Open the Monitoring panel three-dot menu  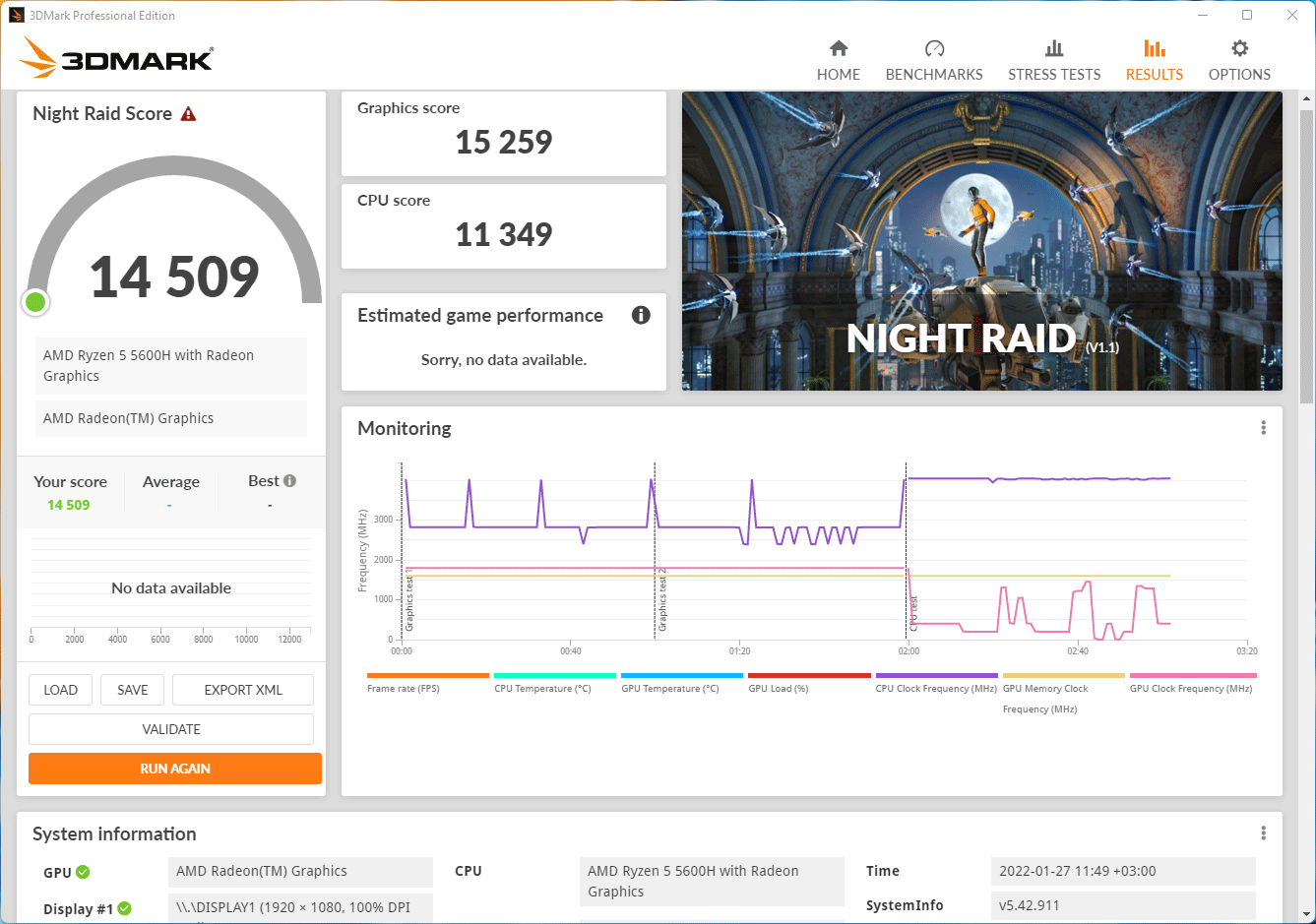tap(1264, 428)
